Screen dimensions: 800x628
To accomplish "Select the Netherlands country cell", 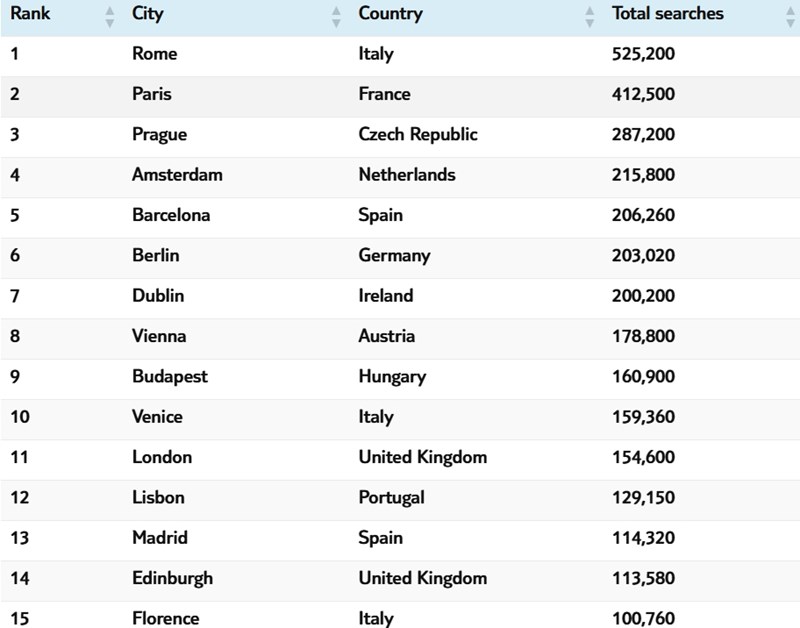I will [x=407, y=174].
